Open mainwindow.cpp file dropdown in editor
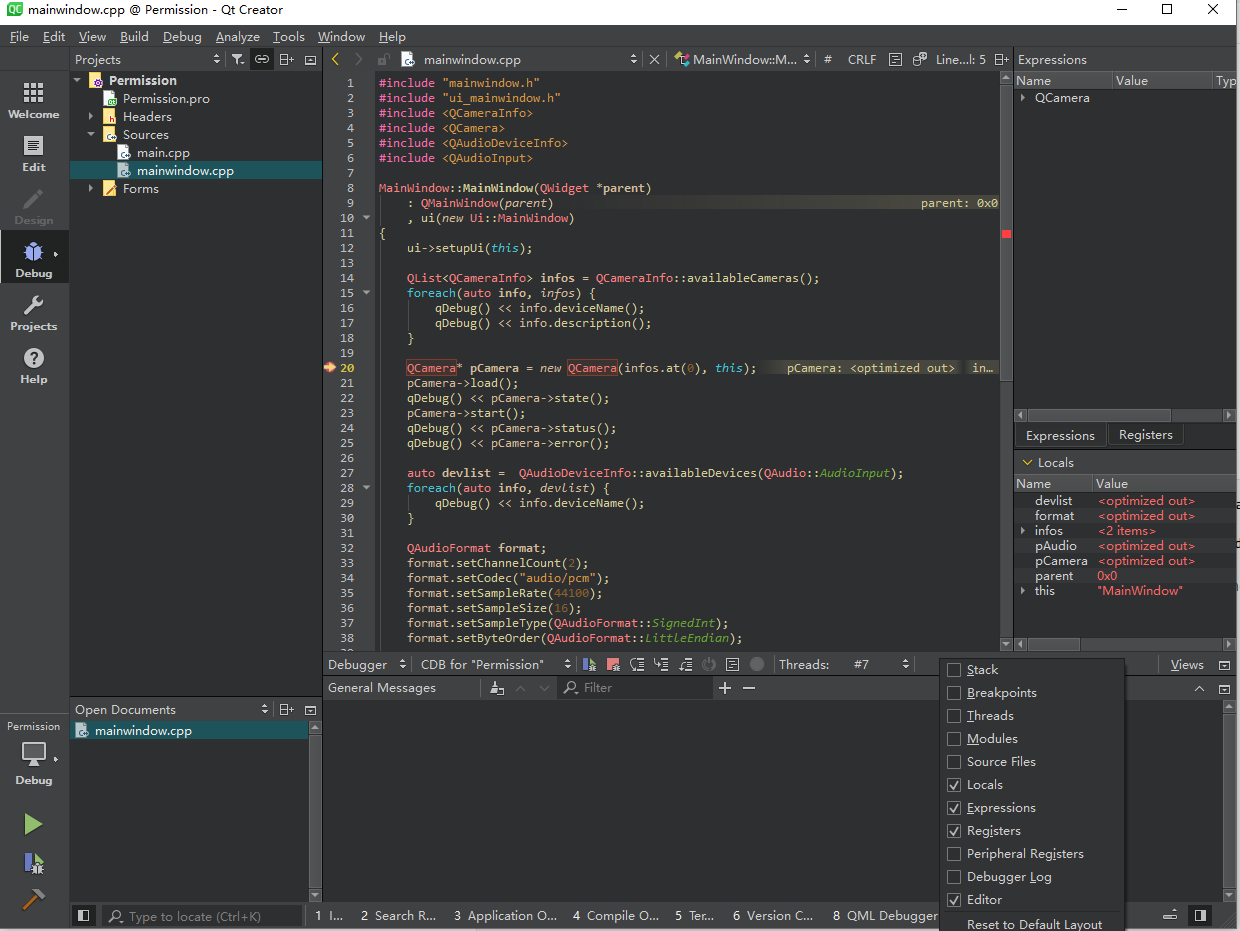 (519, 59)
